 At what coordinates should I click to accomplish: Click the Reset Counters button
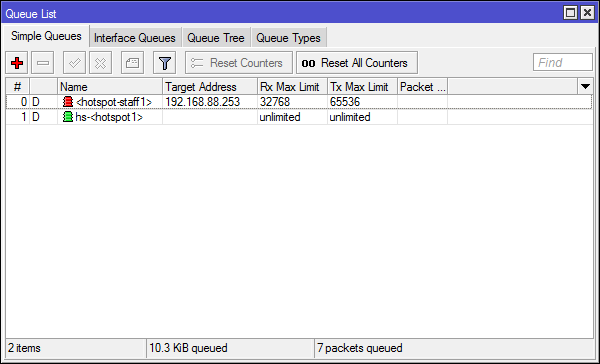click(239, 63)
